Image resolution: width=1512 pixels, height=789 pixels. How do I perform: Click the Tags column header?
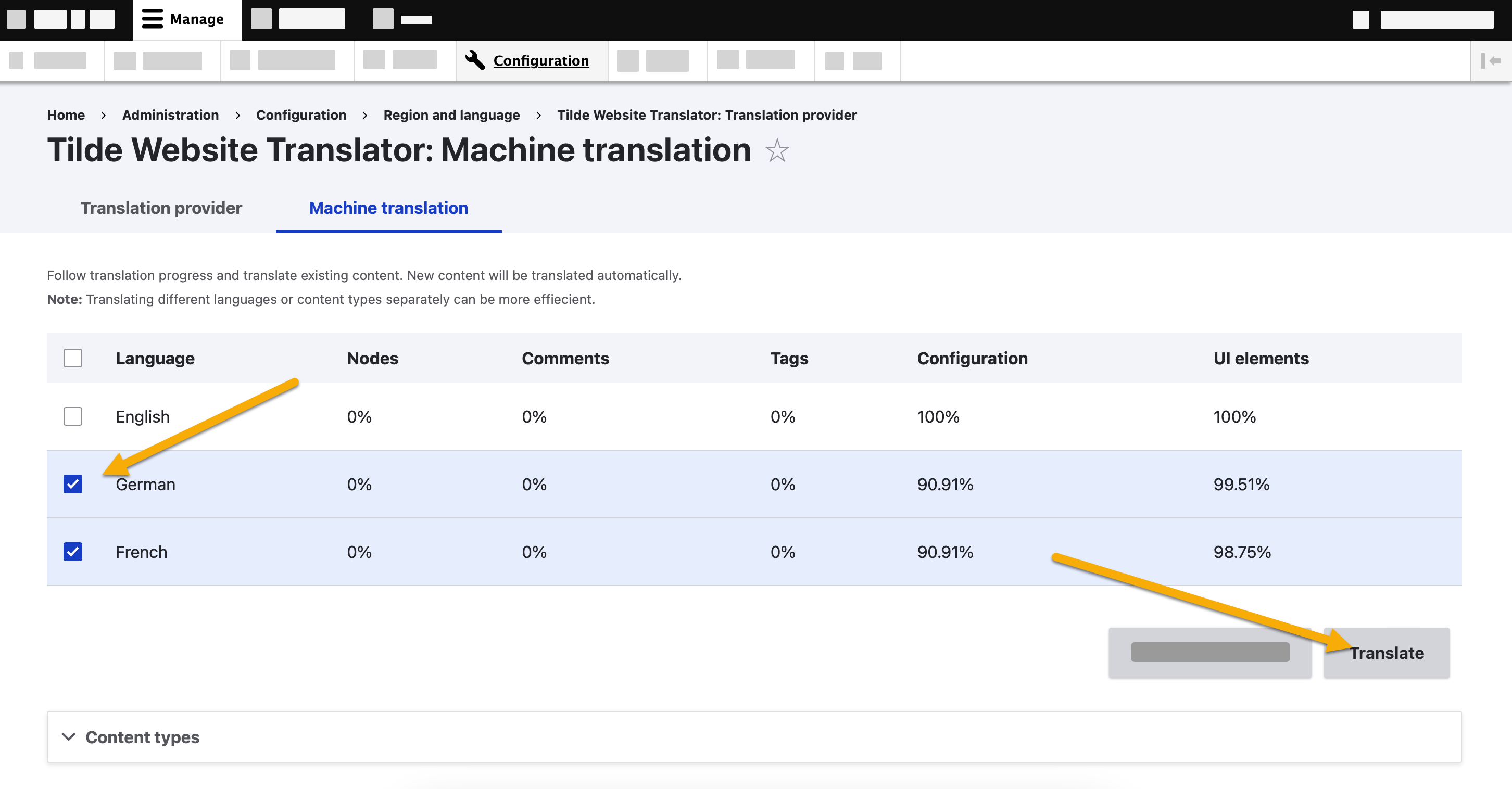pos(789,359)
